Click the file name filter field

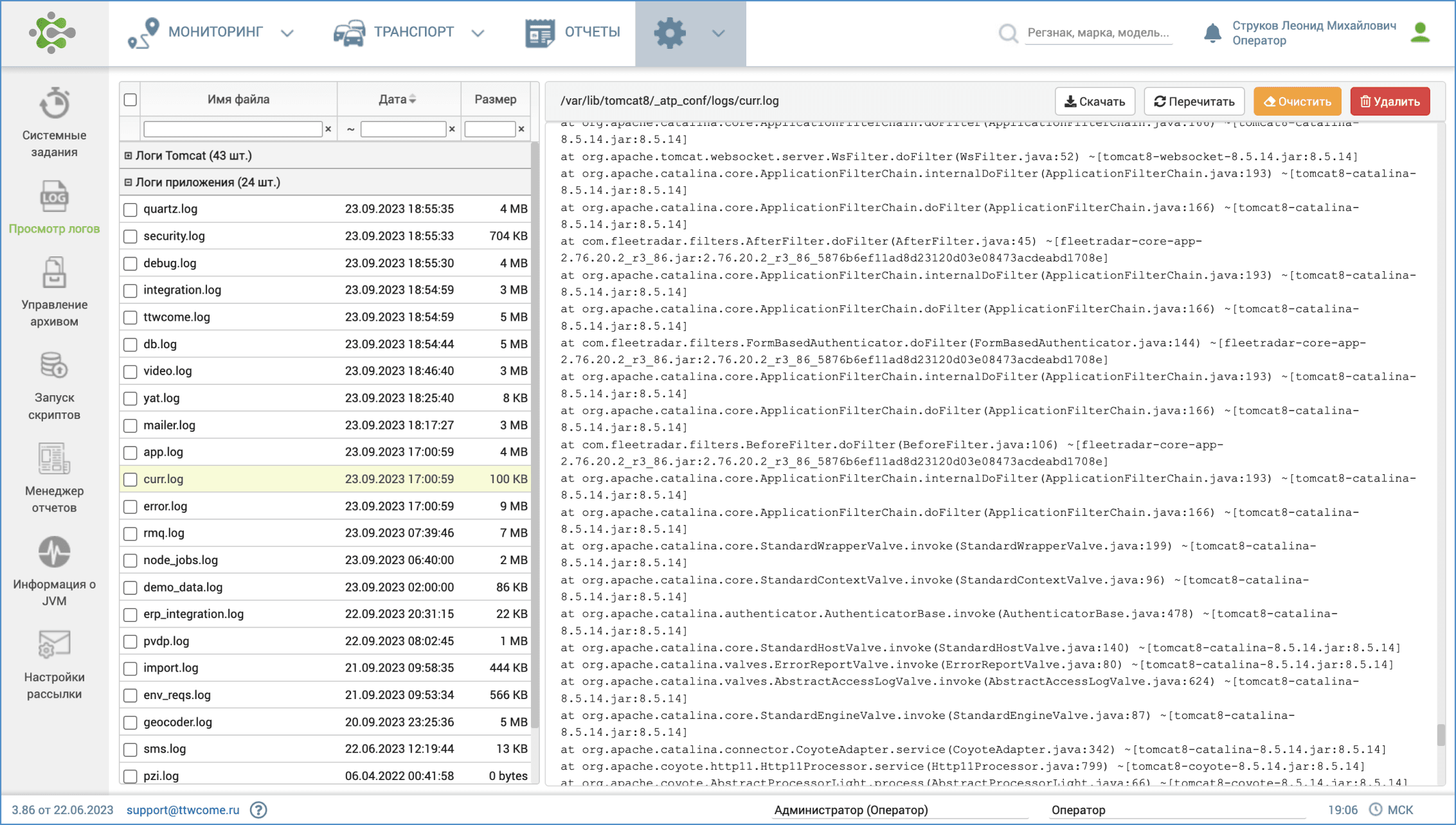pos(233,129)
